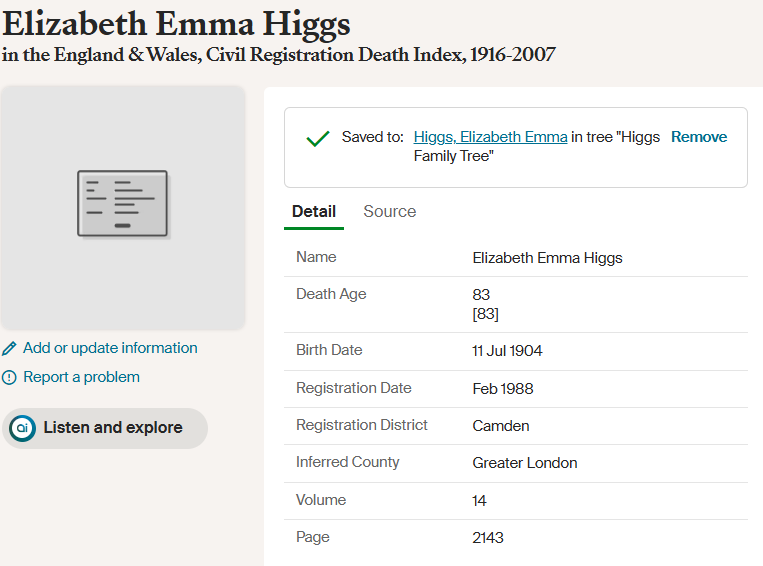Click the page number 2143

(x=488, y=538)
